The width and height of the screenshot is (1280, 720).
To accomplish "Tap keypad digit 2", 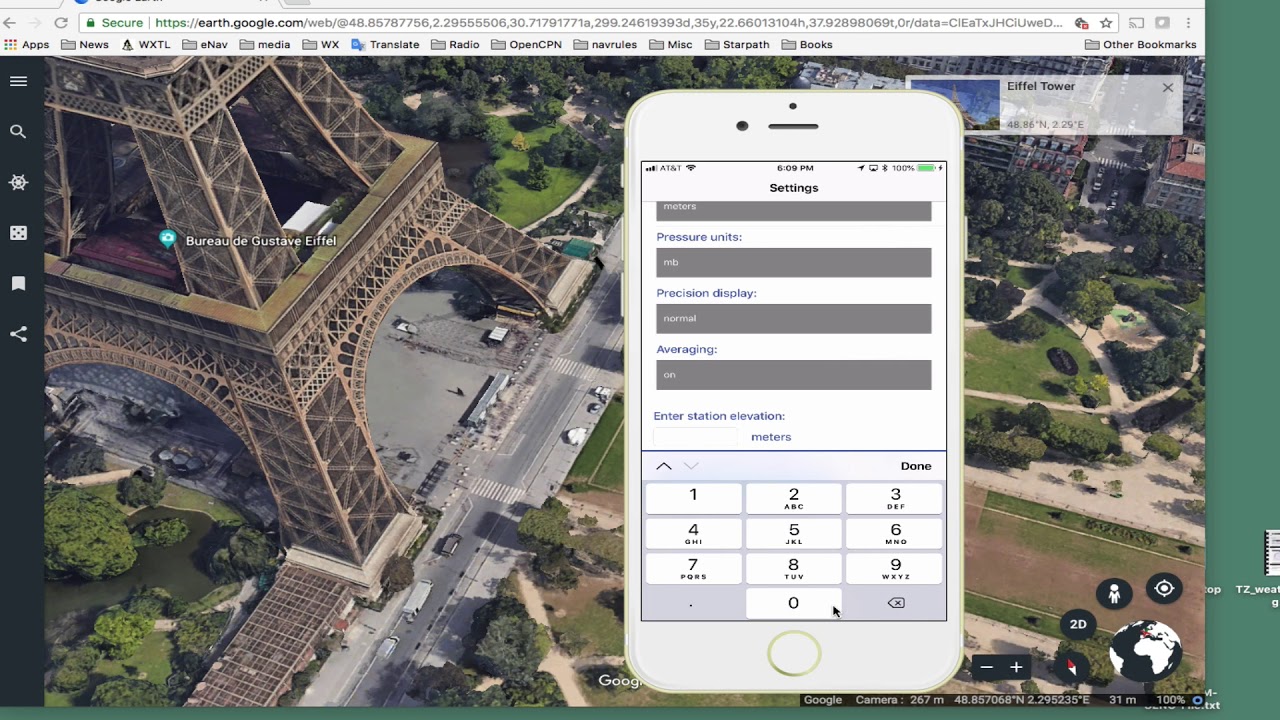I will [x=793, y=497].
